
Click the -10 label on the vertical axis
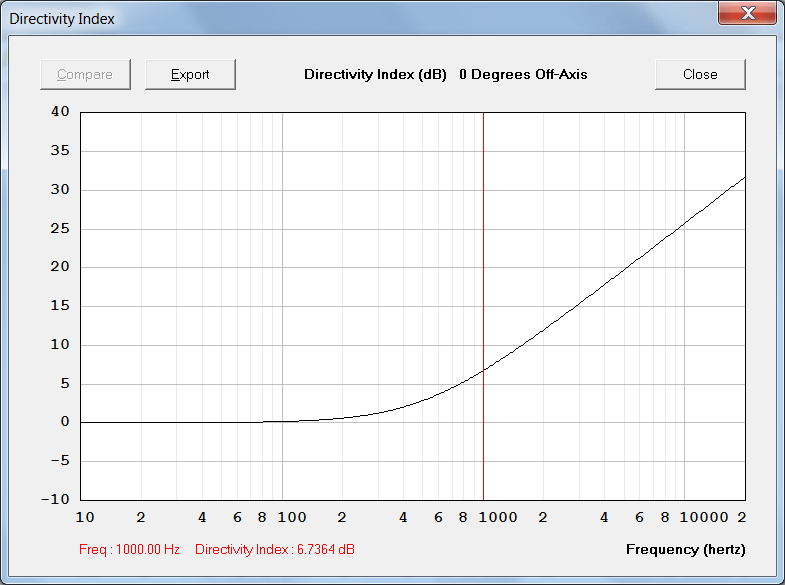56,499
